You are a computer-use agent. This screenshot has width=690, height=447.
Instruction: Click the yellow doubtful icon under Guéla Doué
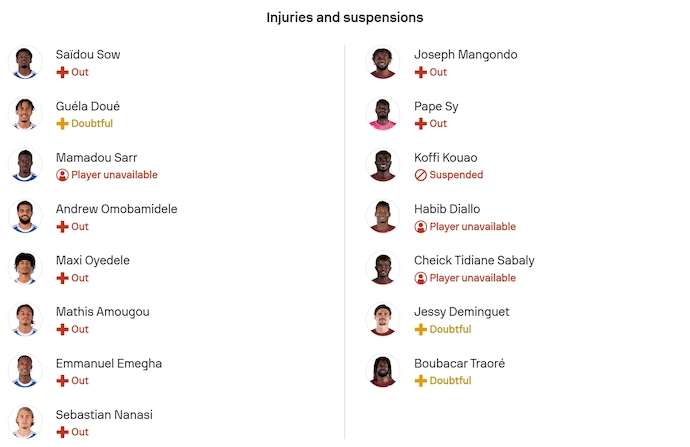tap(62, 124)
